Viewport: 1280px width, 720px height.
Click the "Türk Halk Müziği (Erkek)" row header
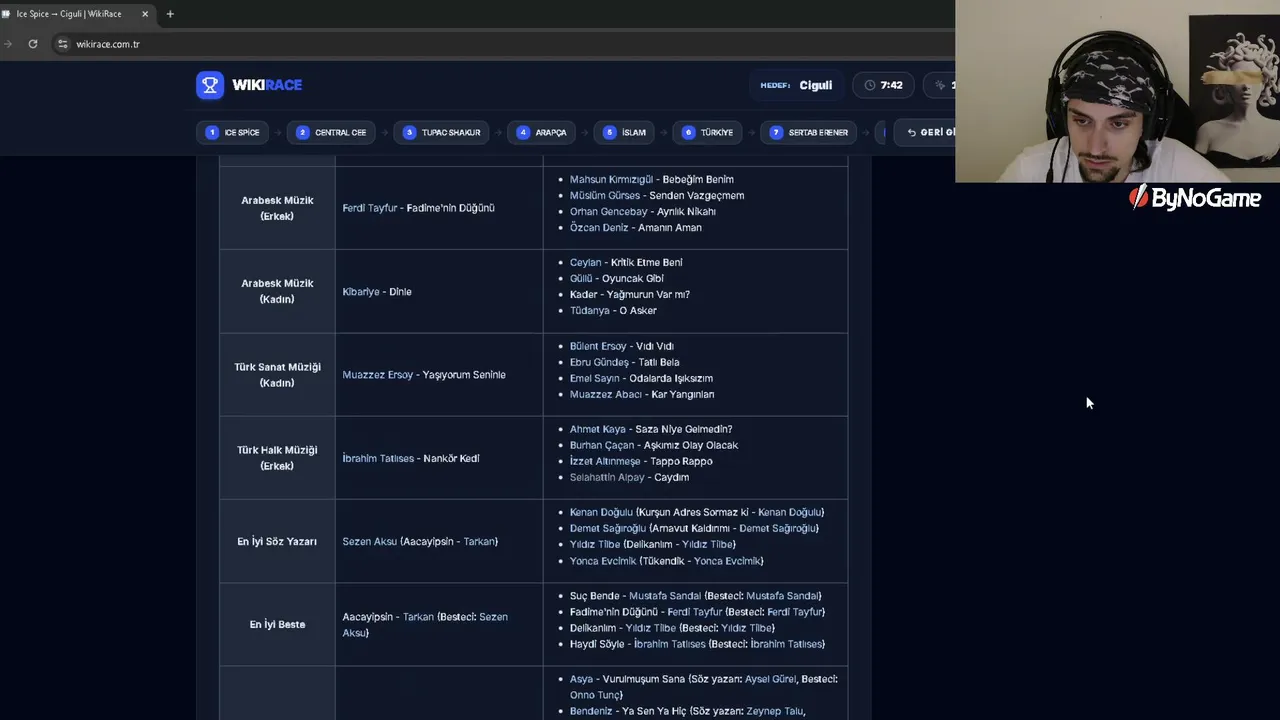(277, 458)
